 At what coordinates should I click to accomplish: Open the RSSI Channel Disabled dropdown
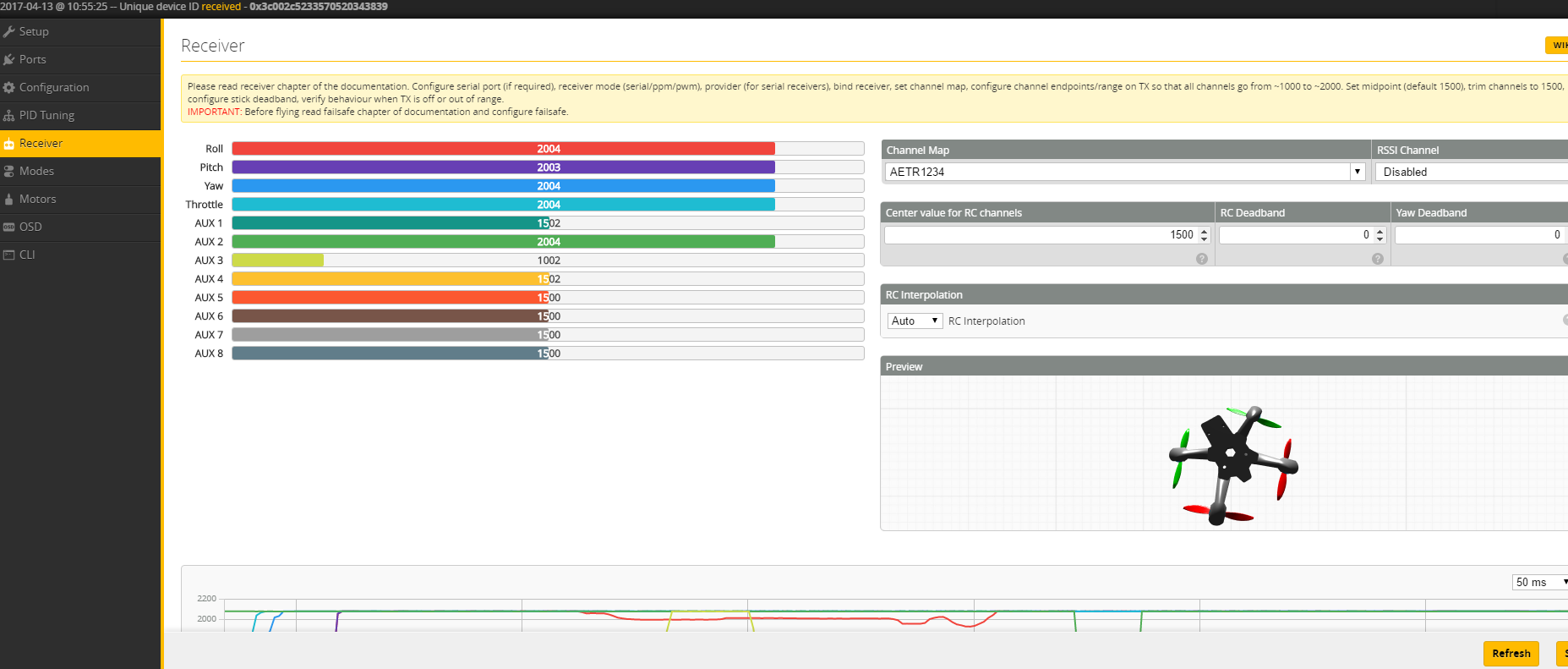click(1472, 172)
